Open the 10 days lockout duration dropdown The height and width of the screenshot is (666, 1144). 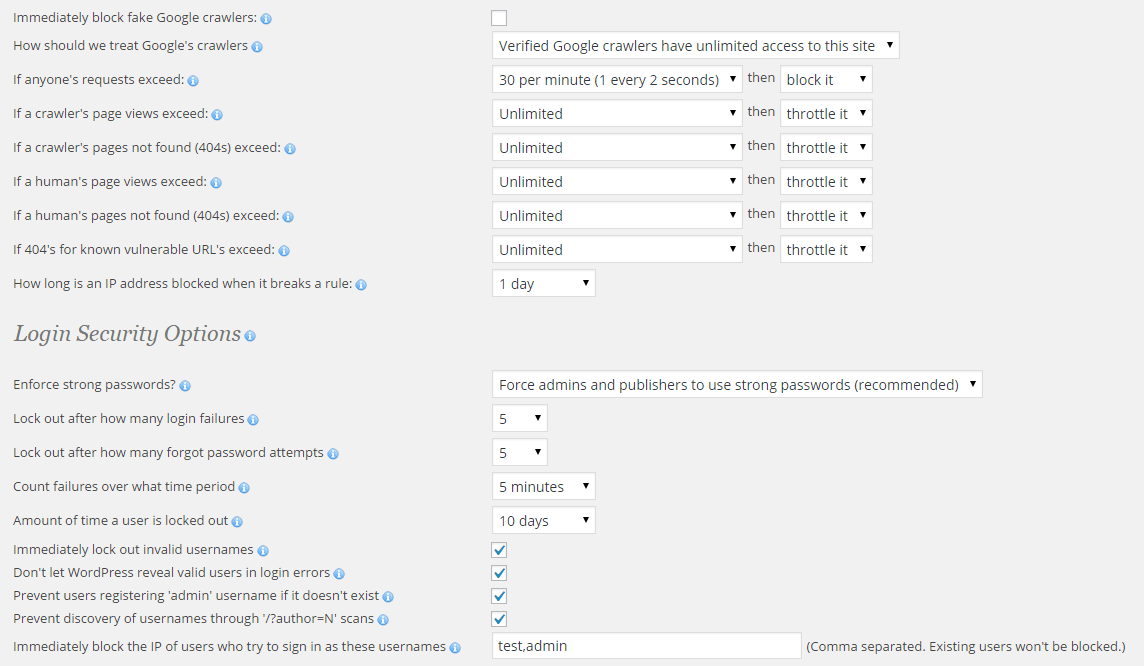tap(544, 521)
